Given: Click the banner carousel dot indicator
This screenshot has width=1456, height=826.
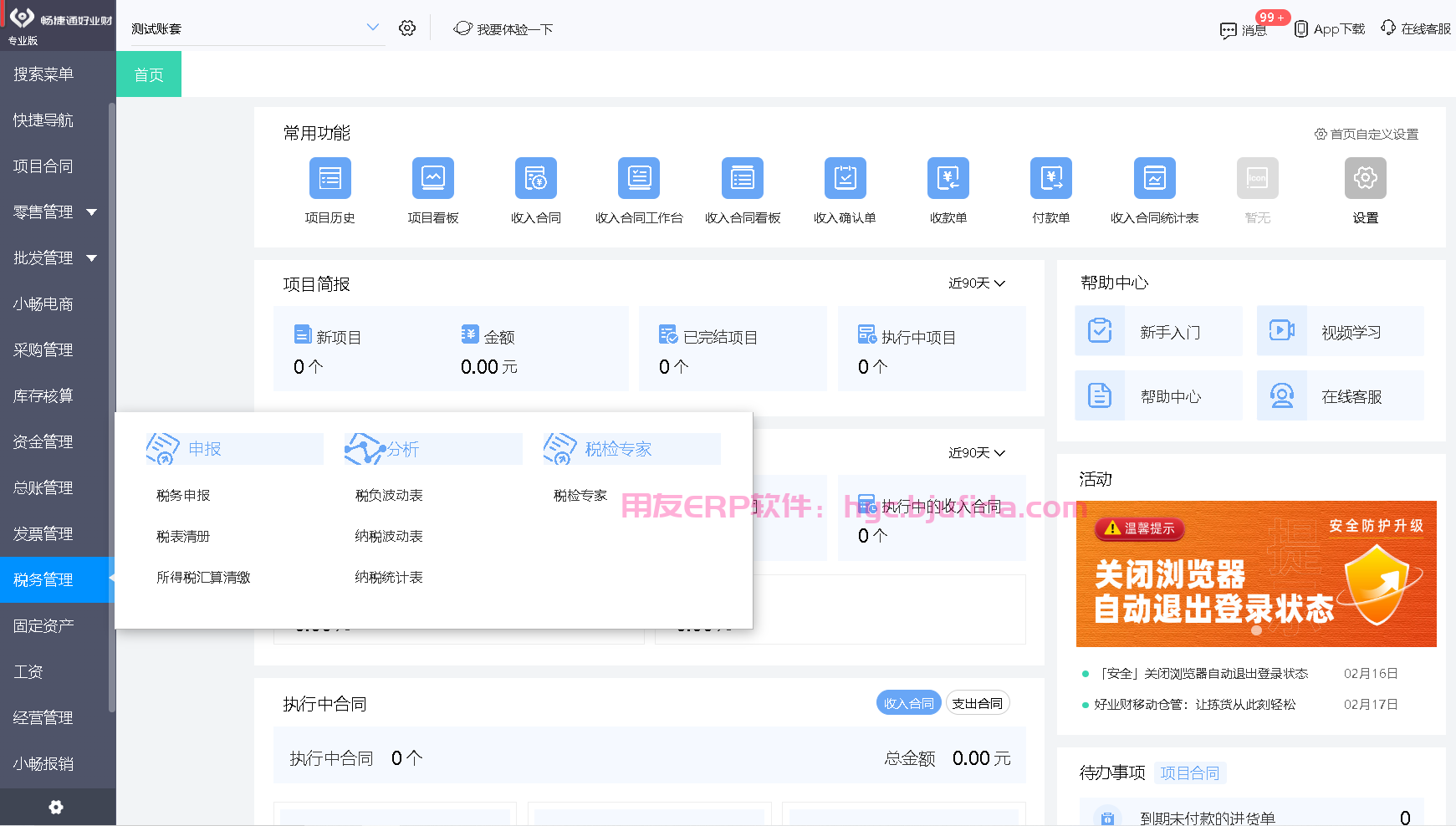Looking at the screenshot, I should click(1256, 630).
